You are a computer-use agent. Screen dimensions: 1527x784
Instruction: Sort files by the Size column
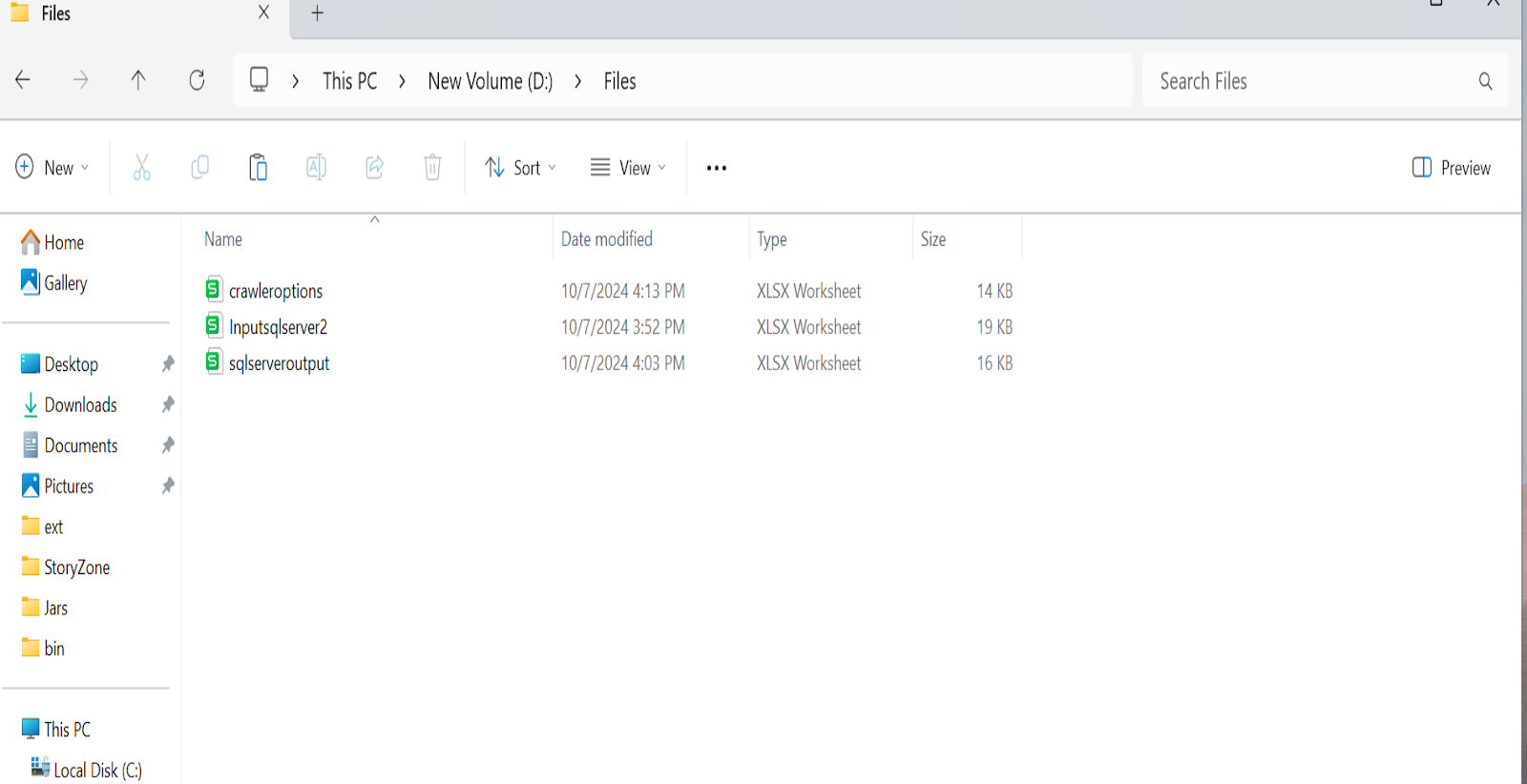(x=933, y=239)
